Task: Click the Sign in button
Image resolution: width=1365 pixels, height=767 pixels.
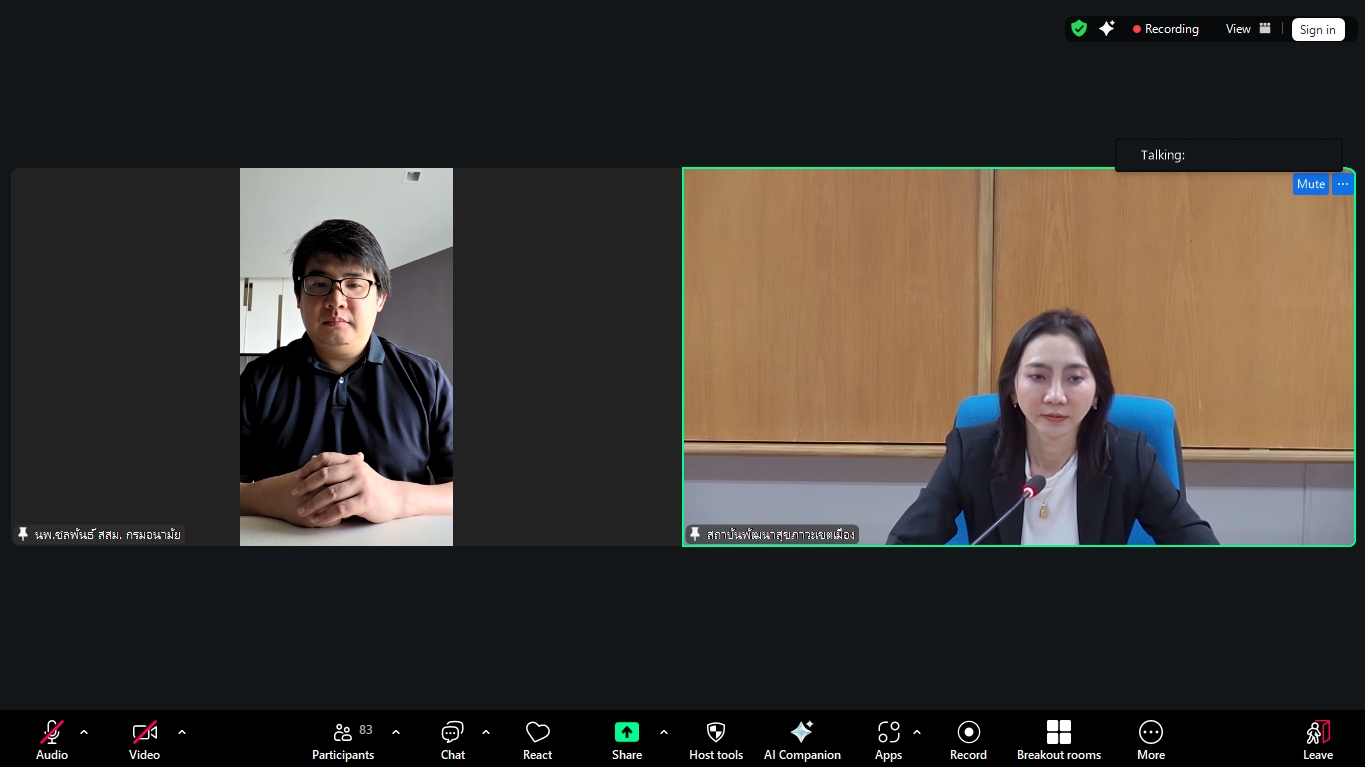Action: tap(1317, 29)
